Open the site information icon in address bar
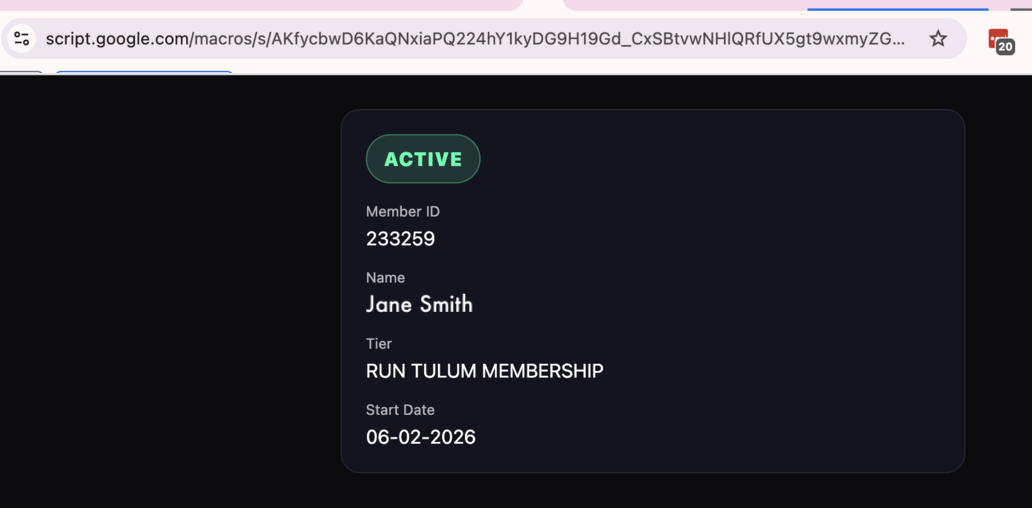The width and height of the screenshot is (1032, 508). coord(22,39)
